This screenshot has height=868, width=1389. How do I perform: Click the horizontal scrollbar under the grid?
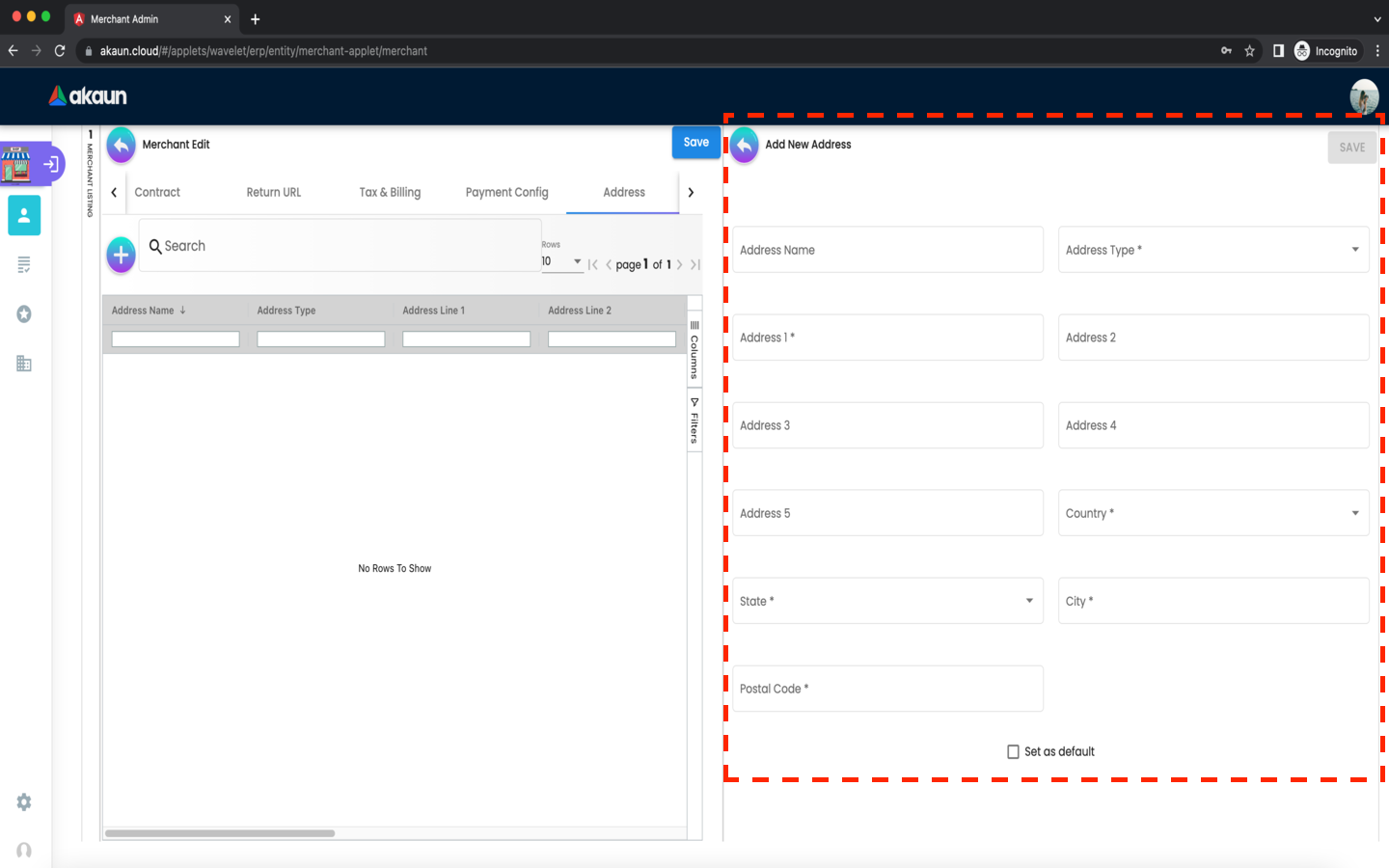[x=220, y=833]
